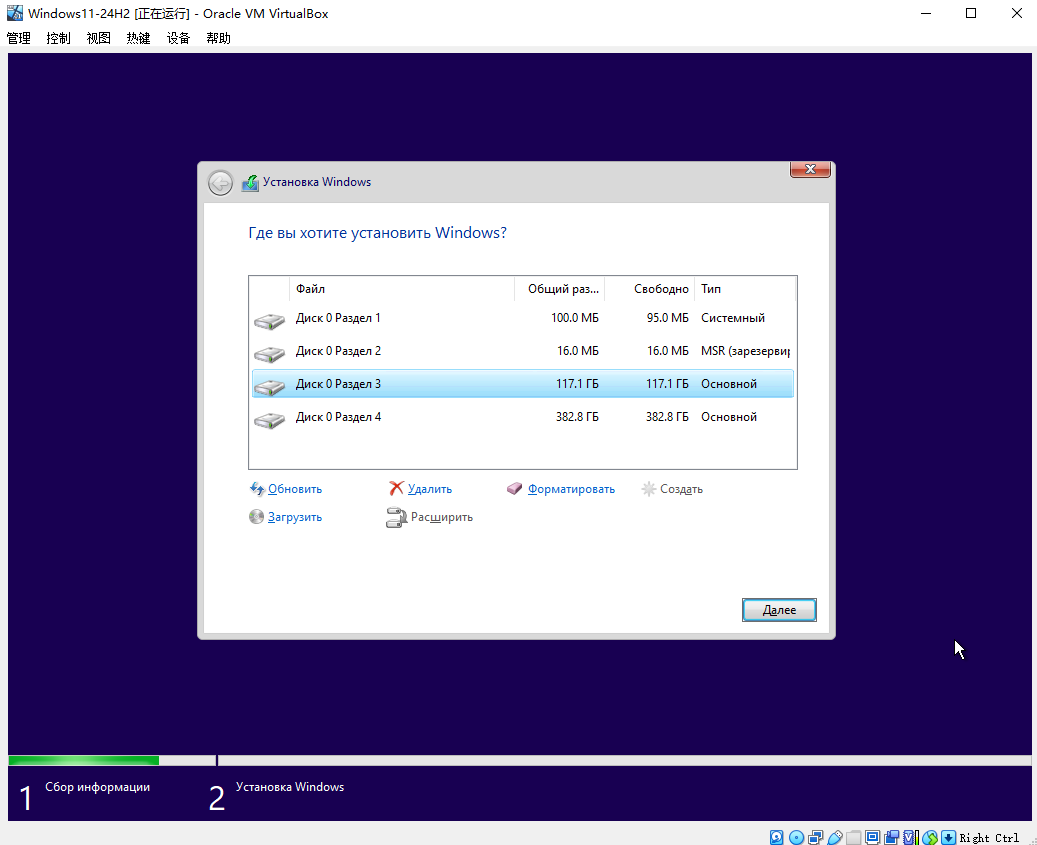Click the 100.0 МБ size cell
The height and width of the screenshot is (845, 1037).
click(x=575, y=318)
